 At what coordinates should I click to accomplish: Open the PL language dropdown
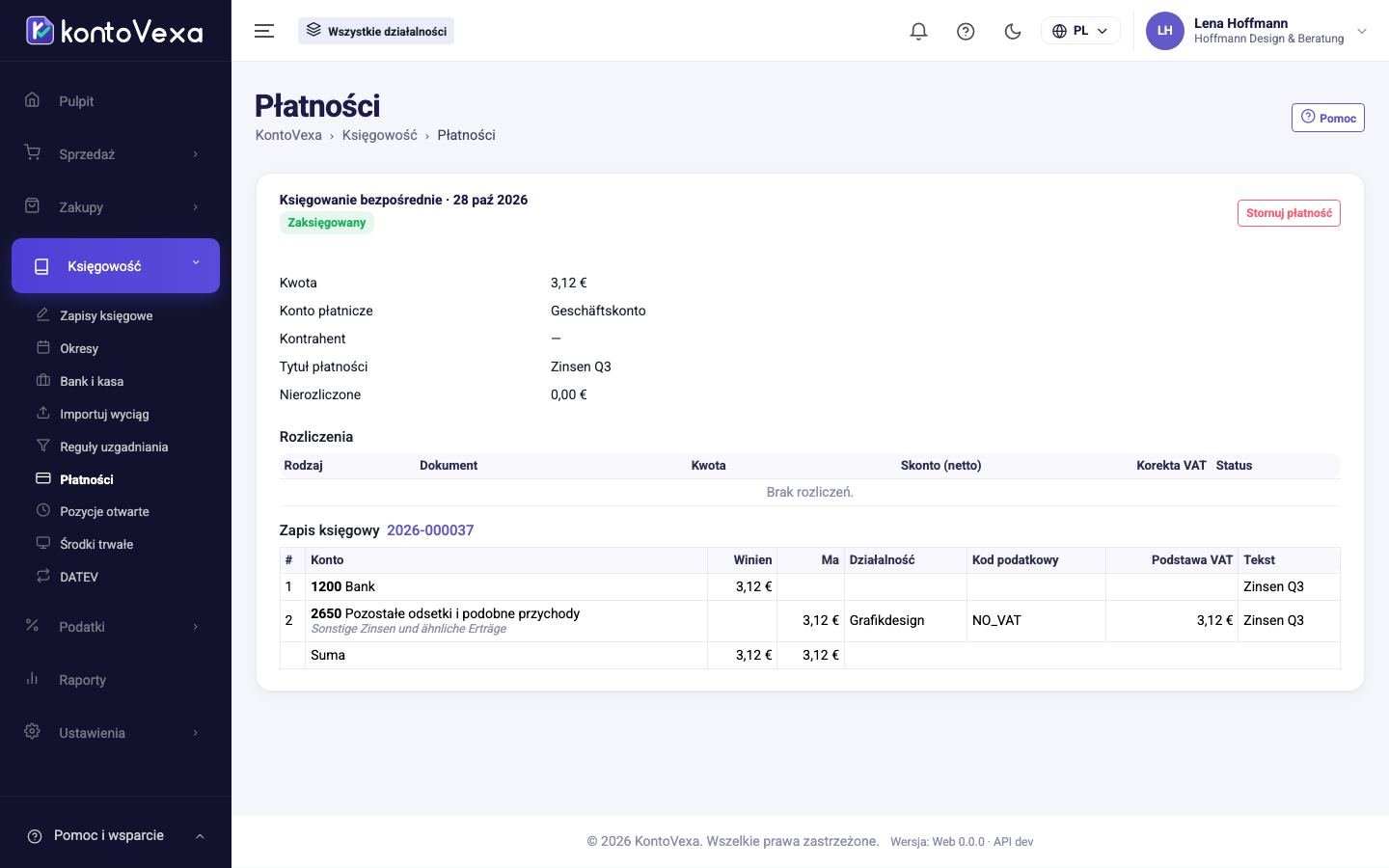point(1080,31)
